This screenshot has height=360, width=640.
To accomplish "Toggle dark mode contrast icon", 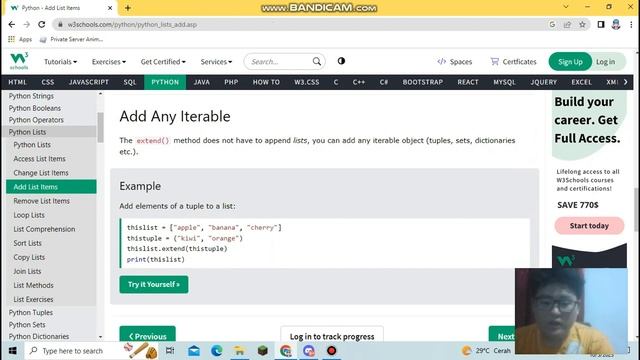I will pyautogui.click(x=341, y=61).
